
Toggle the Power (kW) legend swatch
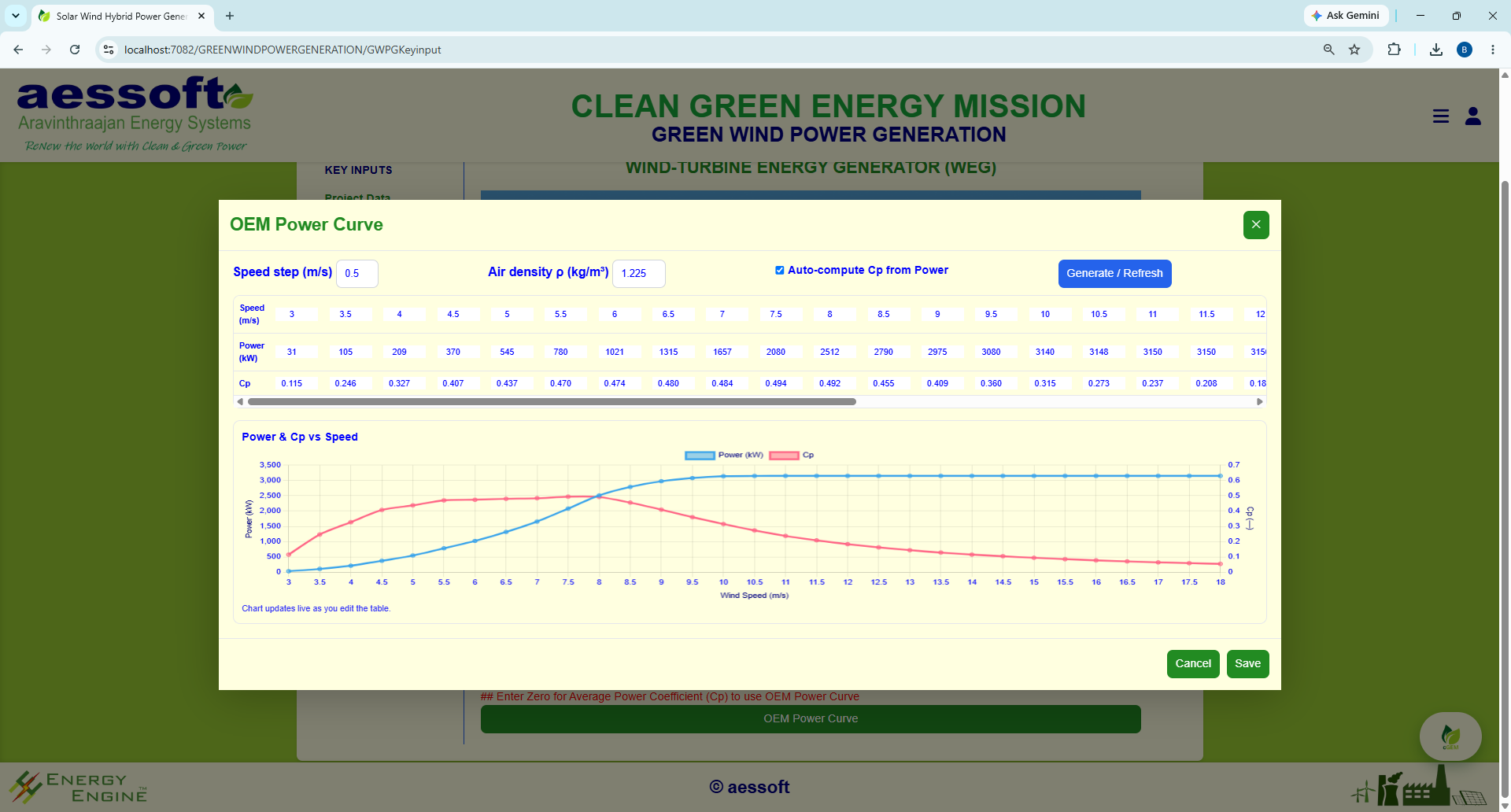(700, 456)
